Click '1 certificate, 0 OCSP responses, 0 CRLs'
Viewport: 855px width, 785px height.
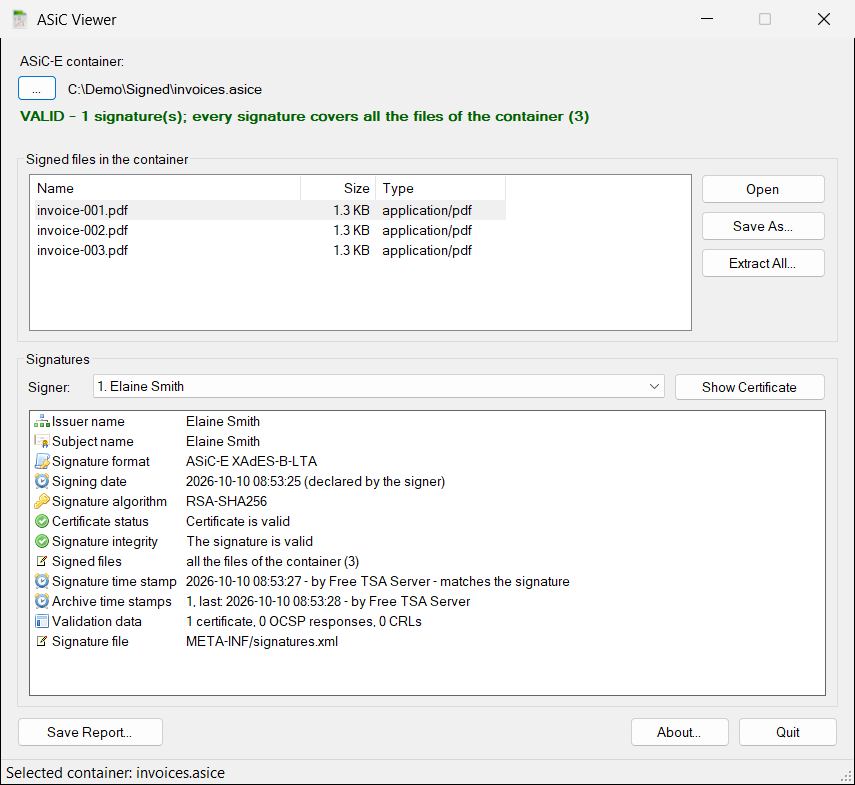[304, 621]
